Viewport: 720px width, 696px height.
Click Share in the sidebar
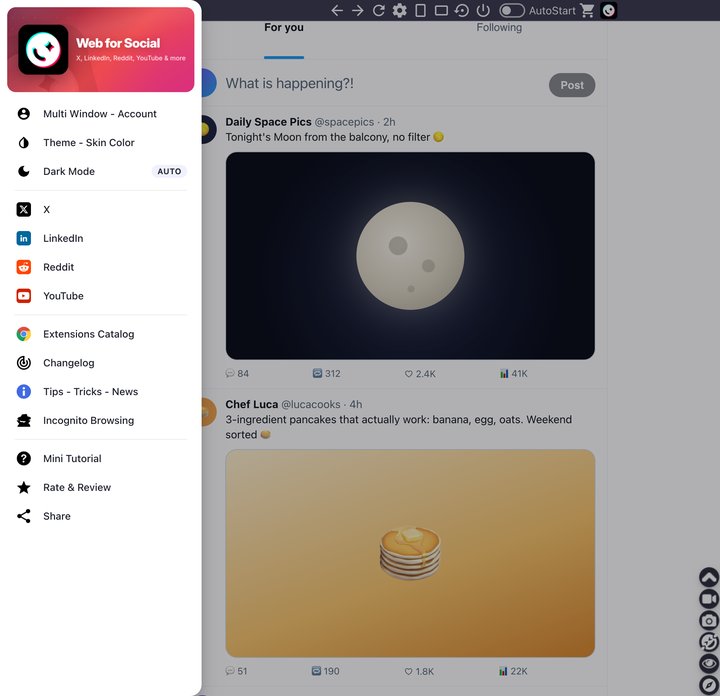point(101,516)
